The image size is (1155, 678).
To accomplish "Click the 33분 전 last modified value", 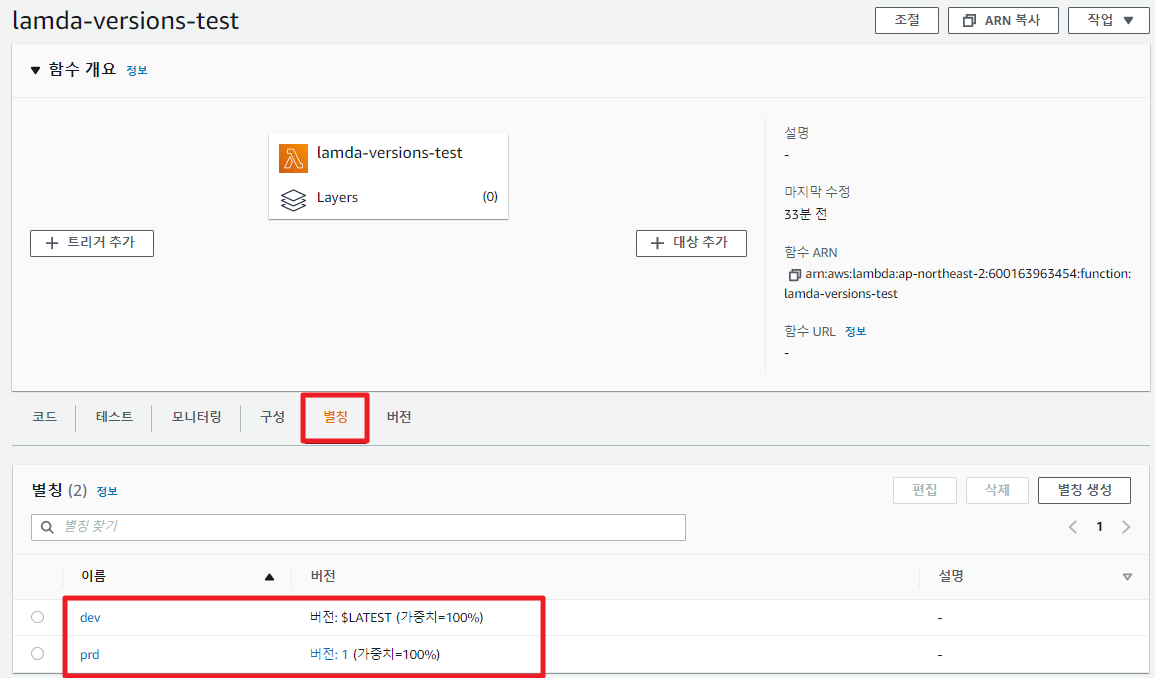I will click(x=805, y=214).
